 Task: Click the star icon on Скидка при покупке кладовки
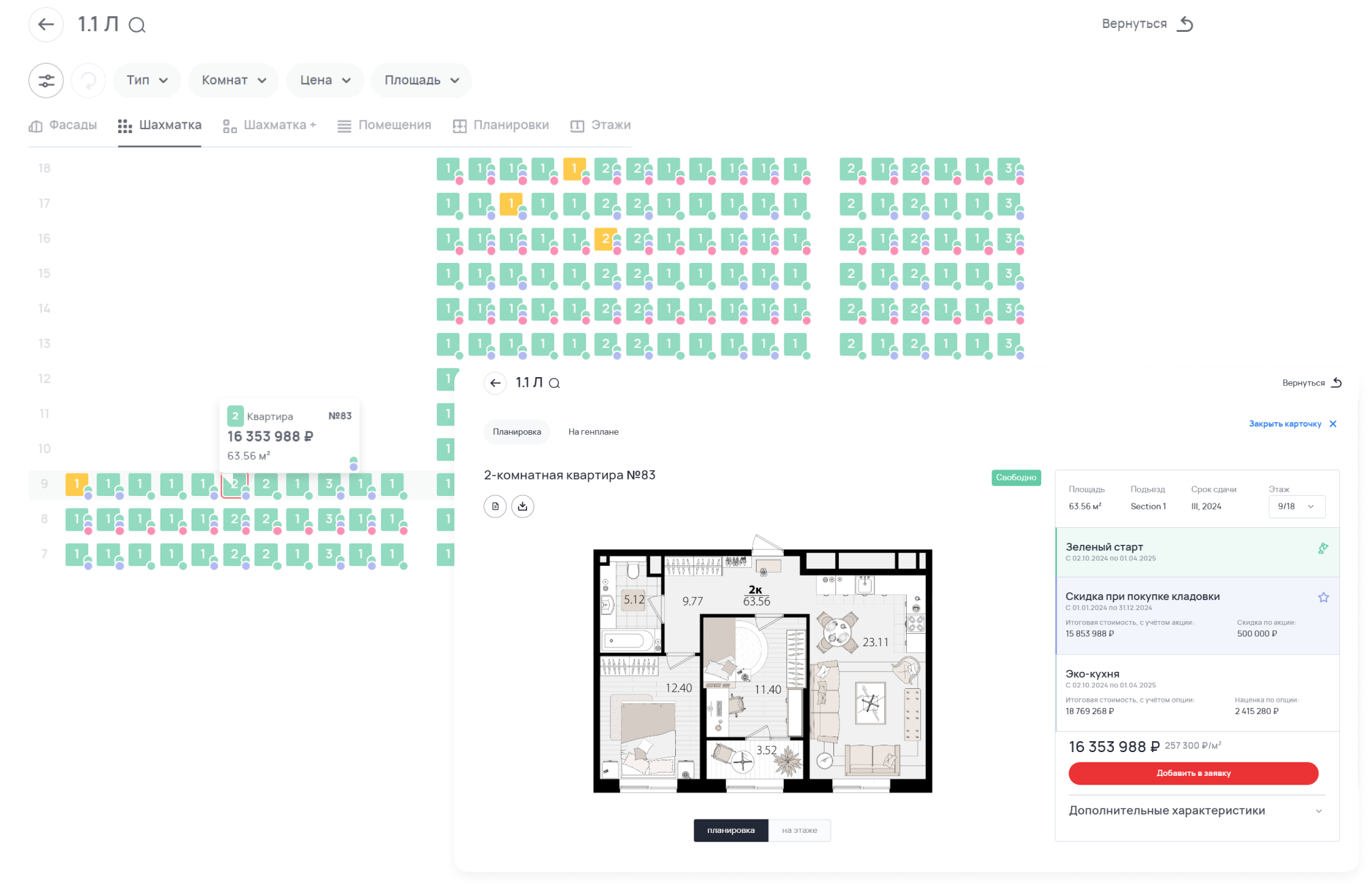tap(1323, 598)
